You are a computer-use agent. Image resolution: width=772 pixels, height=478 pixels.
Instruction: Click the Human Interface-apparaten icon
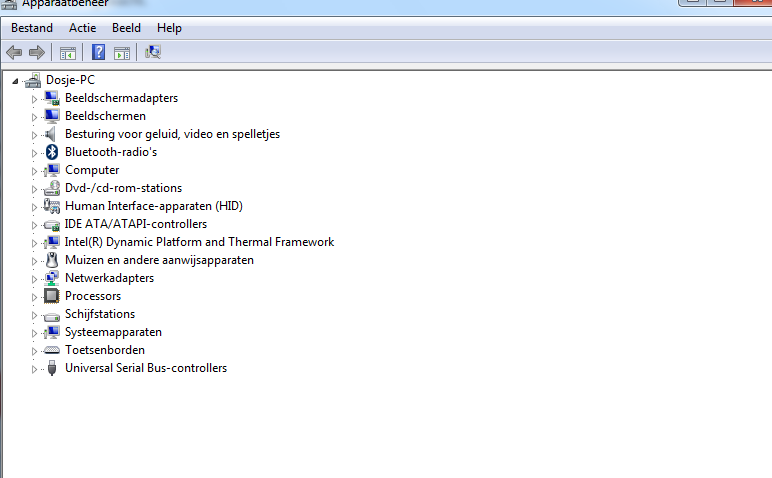click(52, 206)
